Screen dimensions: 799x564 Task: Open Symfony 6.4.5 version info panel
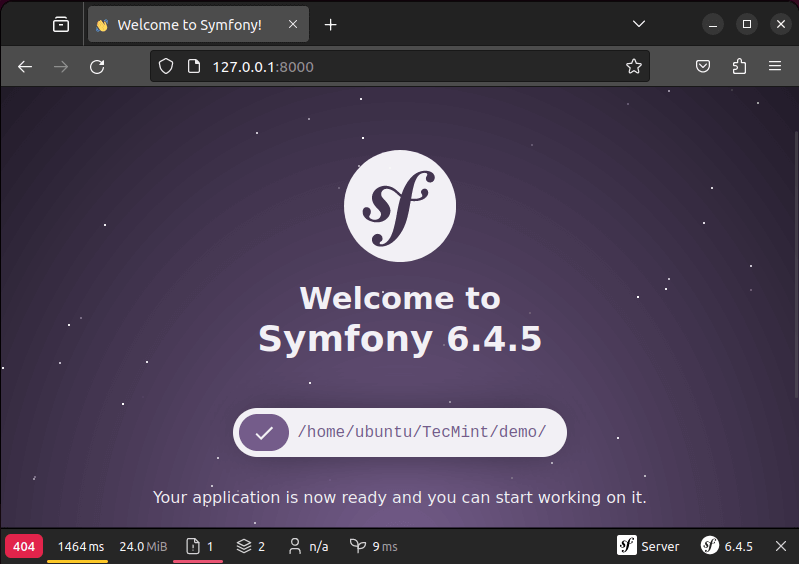coord(726,546)
